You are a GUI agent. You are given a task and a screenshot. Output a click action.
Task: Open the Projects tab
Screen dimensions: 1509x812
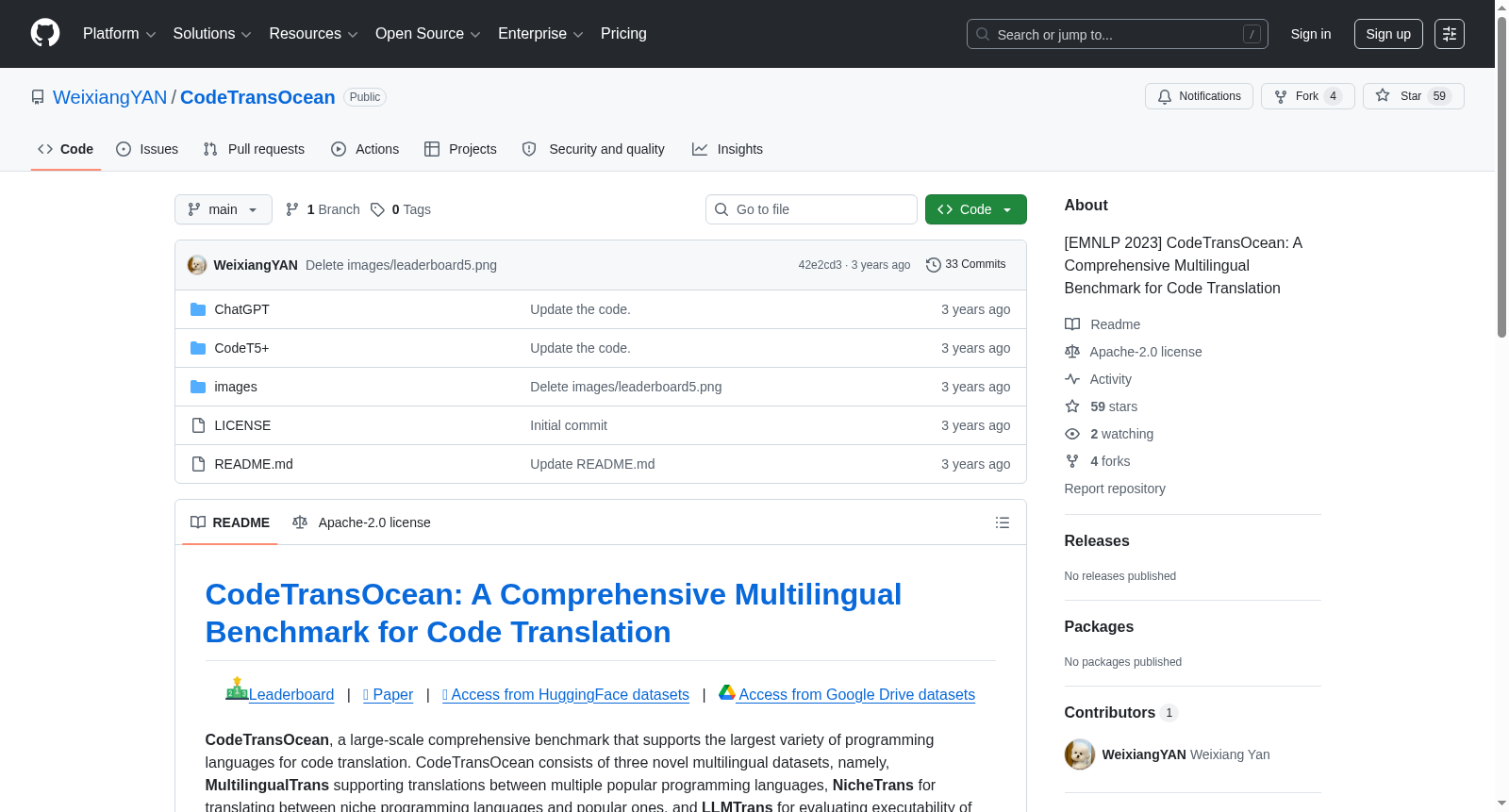(x=460, y=149)
